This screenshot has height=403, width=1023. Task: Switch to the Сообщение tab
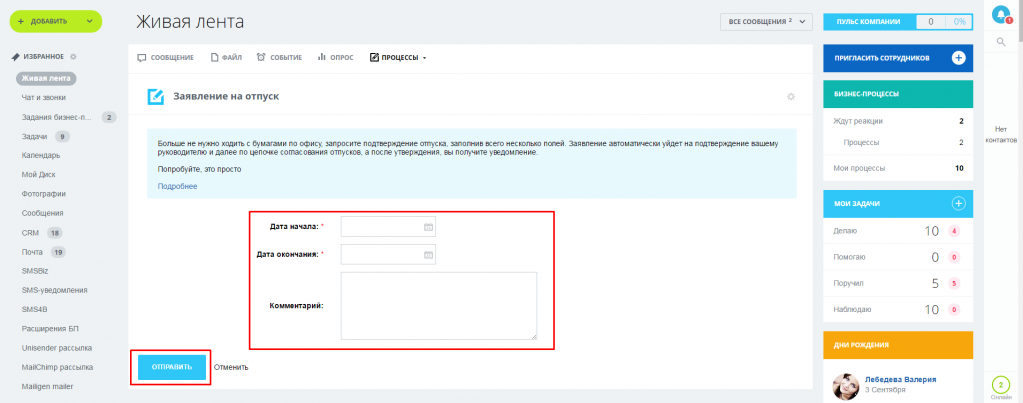(166, 57)
